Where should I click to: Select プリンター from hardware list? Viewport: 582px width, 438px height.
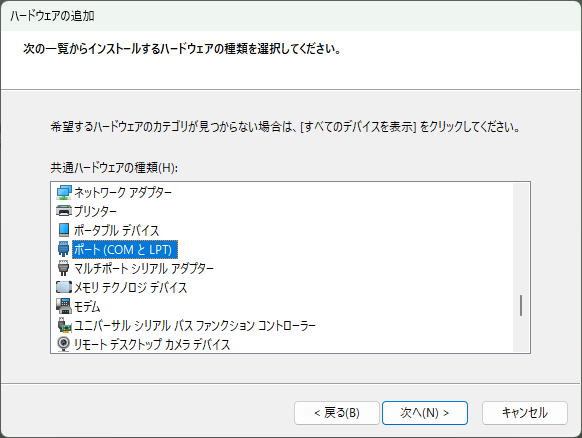[95, 211]
